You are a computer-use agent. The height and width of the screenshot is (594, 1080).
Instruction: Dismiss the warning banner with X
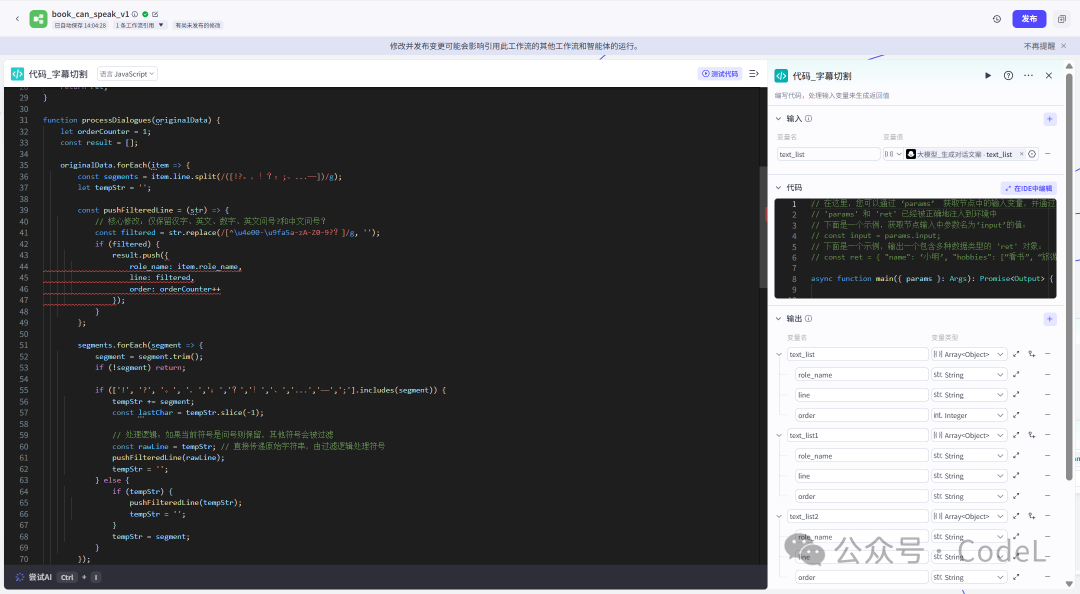1063,46
